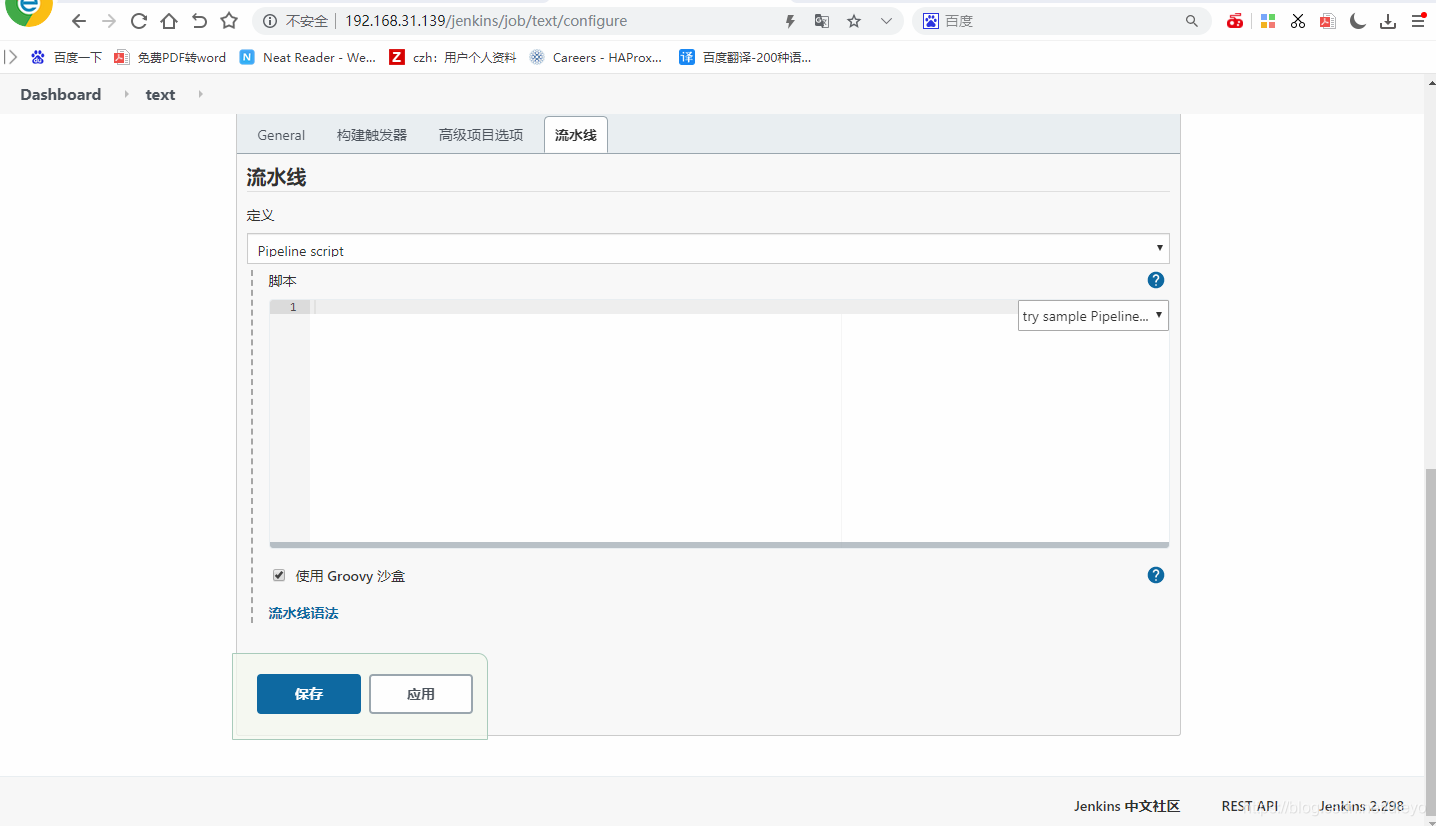Open Jenkins 中文社区 footer link

(x=1127, y=806)
